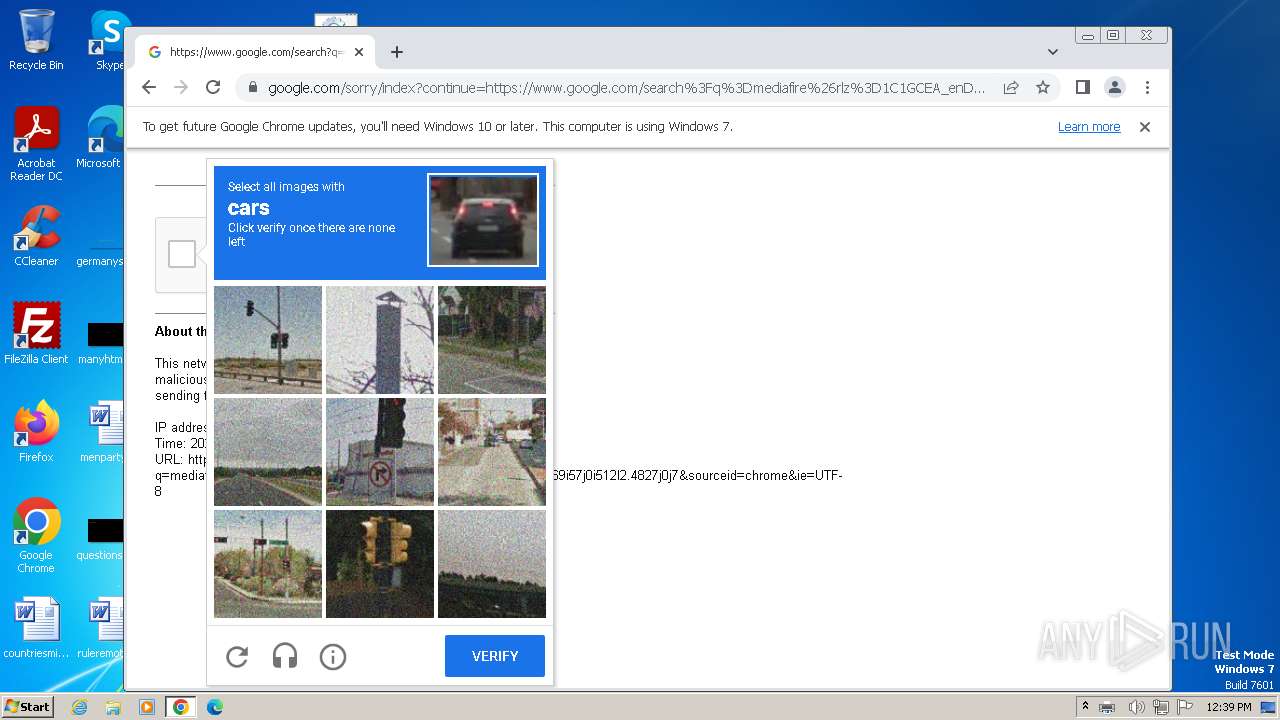
Task: Select captcha tile with green roadside grass and tree
Action: pos(492,340)
